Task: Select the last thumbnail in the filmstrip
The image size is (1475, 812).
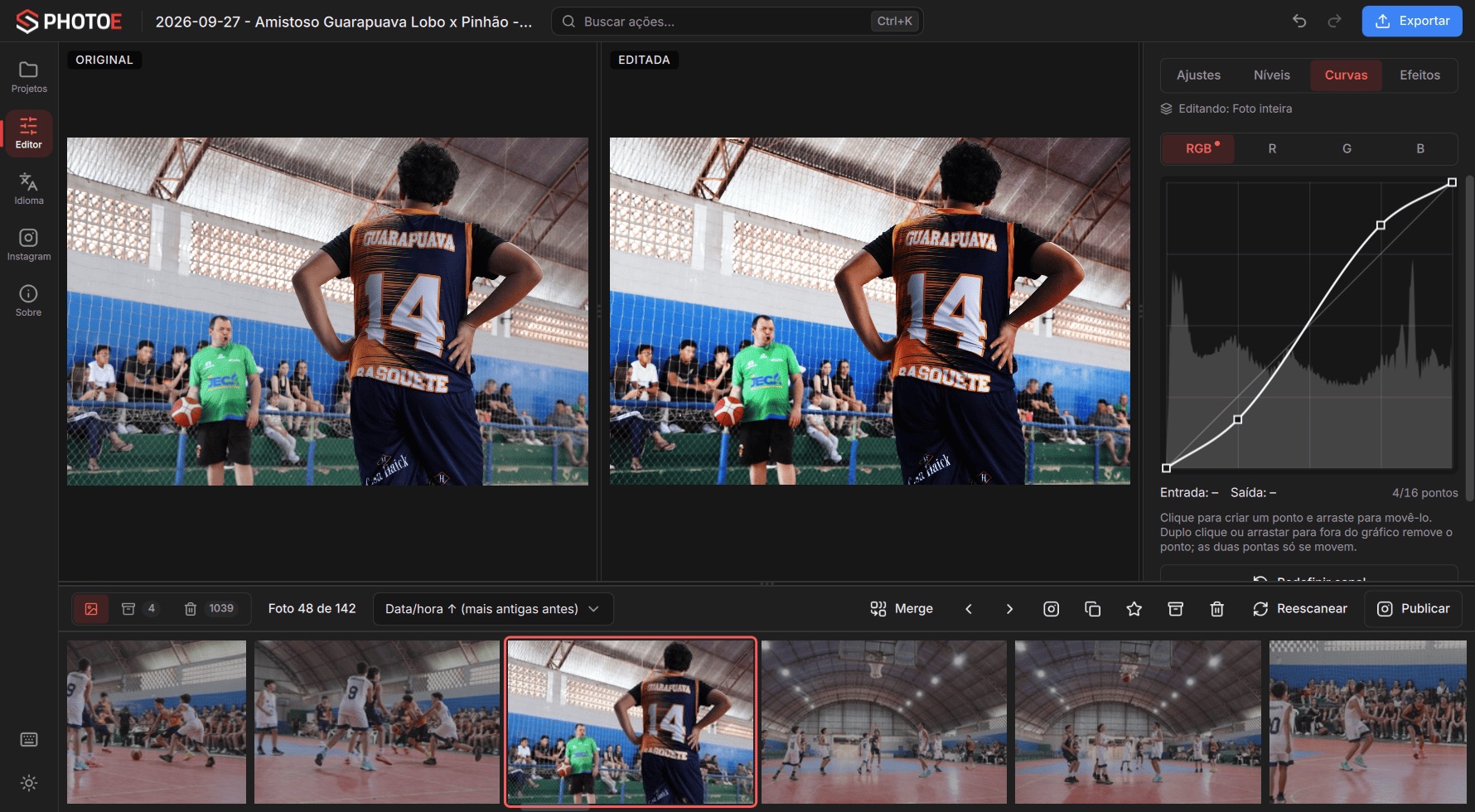Action: 1368,722
